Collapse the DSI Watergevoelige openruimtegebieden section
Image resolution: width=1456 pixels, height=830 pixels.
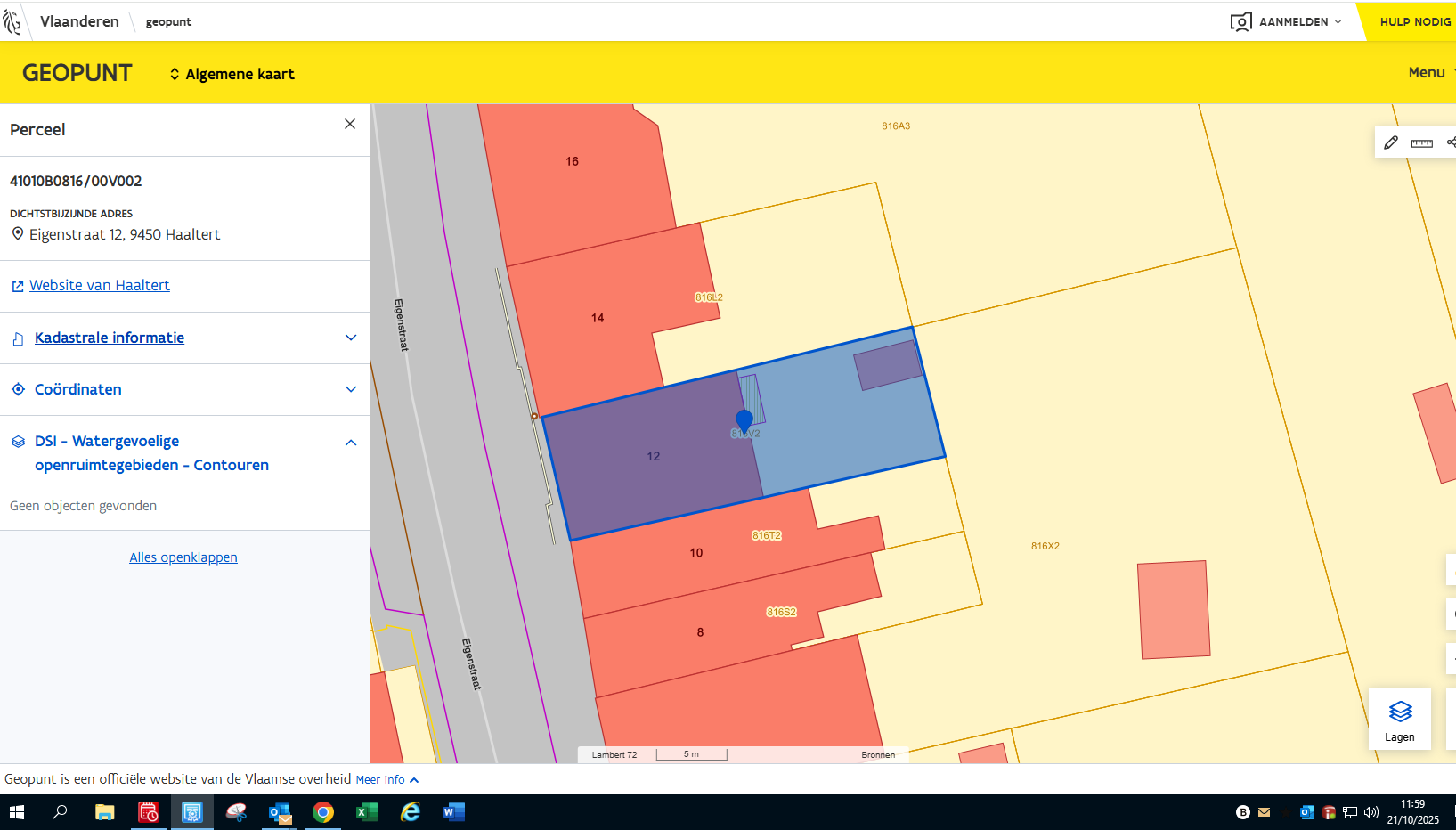(x=351, y=443)
